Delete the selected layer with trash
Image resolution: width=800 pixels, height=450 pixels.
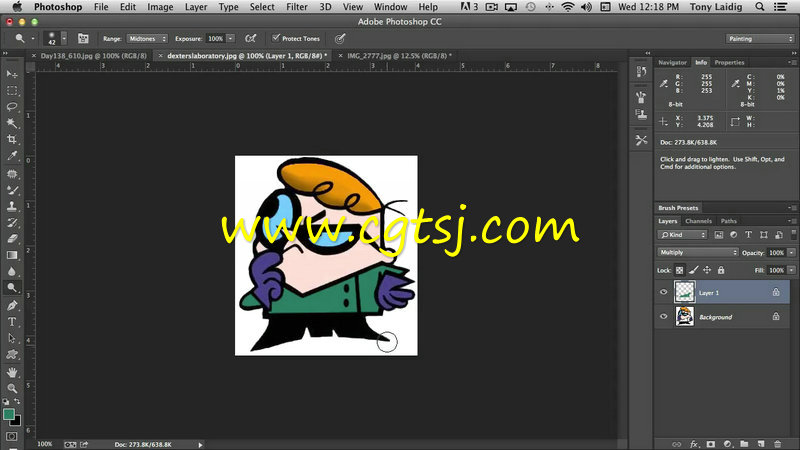778,444
